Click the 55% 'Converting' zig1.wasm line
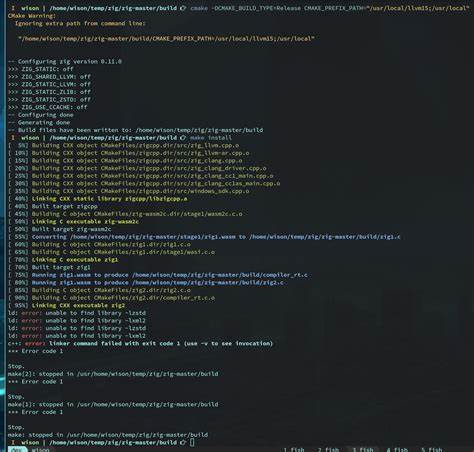The width and height of the screenshot is (474, 452). pyautogui.click(x=204, y=237)
